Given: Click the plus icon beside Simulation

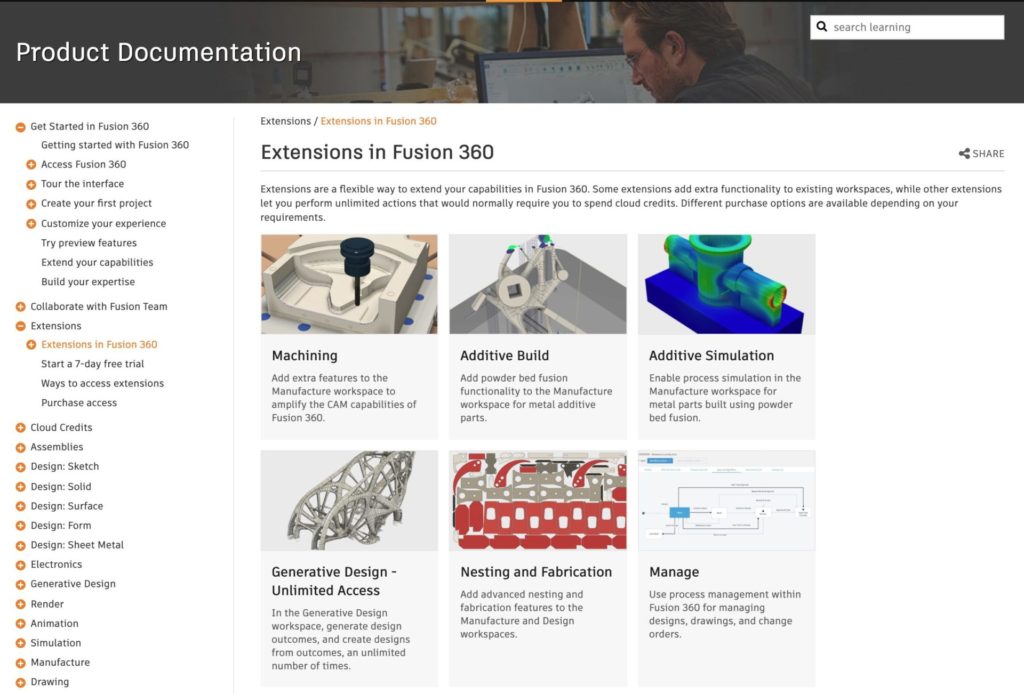Looking at the screenshot, I should (20, 642).
